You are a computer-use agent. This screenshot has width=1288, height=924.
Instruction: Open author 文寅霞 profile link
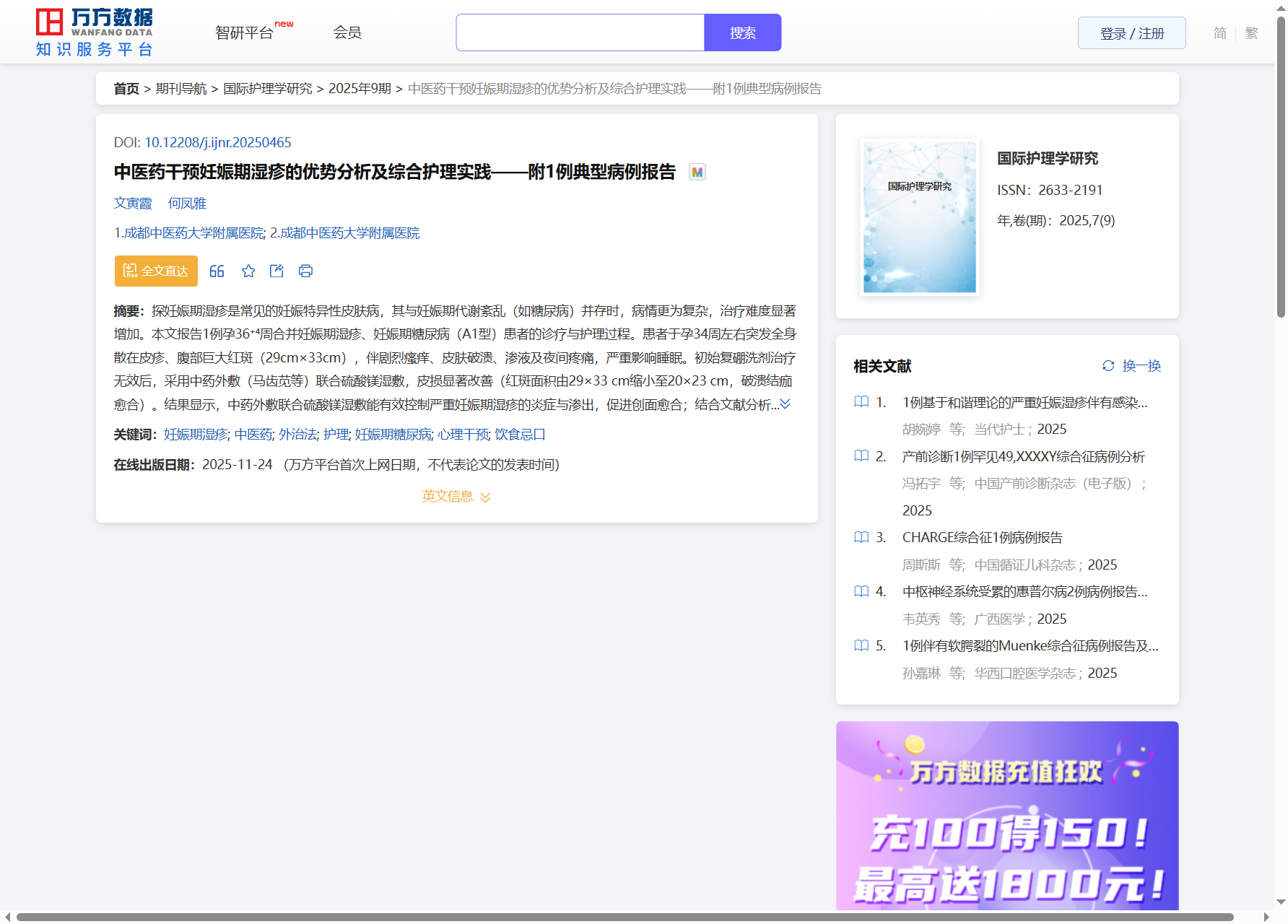click(133, 204)
